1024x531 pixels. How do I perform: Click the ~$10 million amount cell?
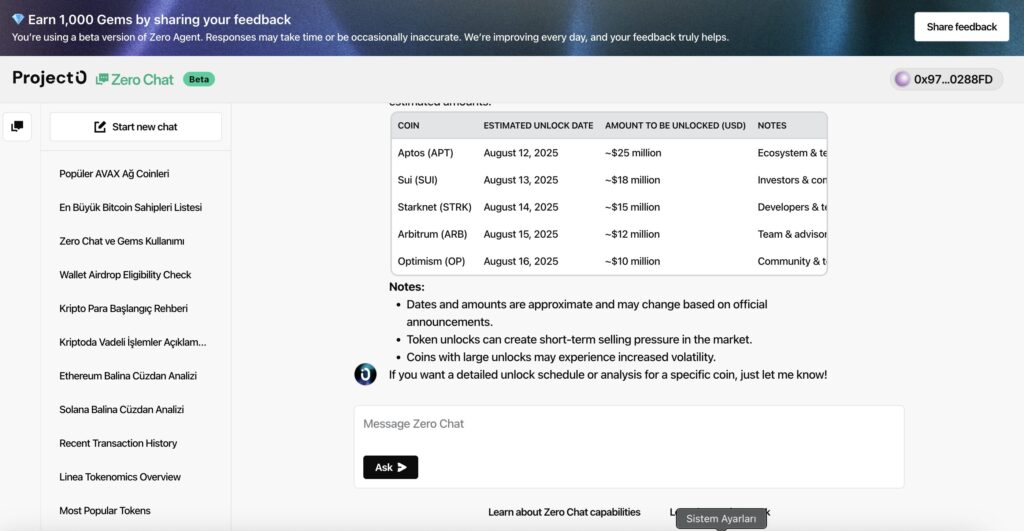click(x=632, y=261)
